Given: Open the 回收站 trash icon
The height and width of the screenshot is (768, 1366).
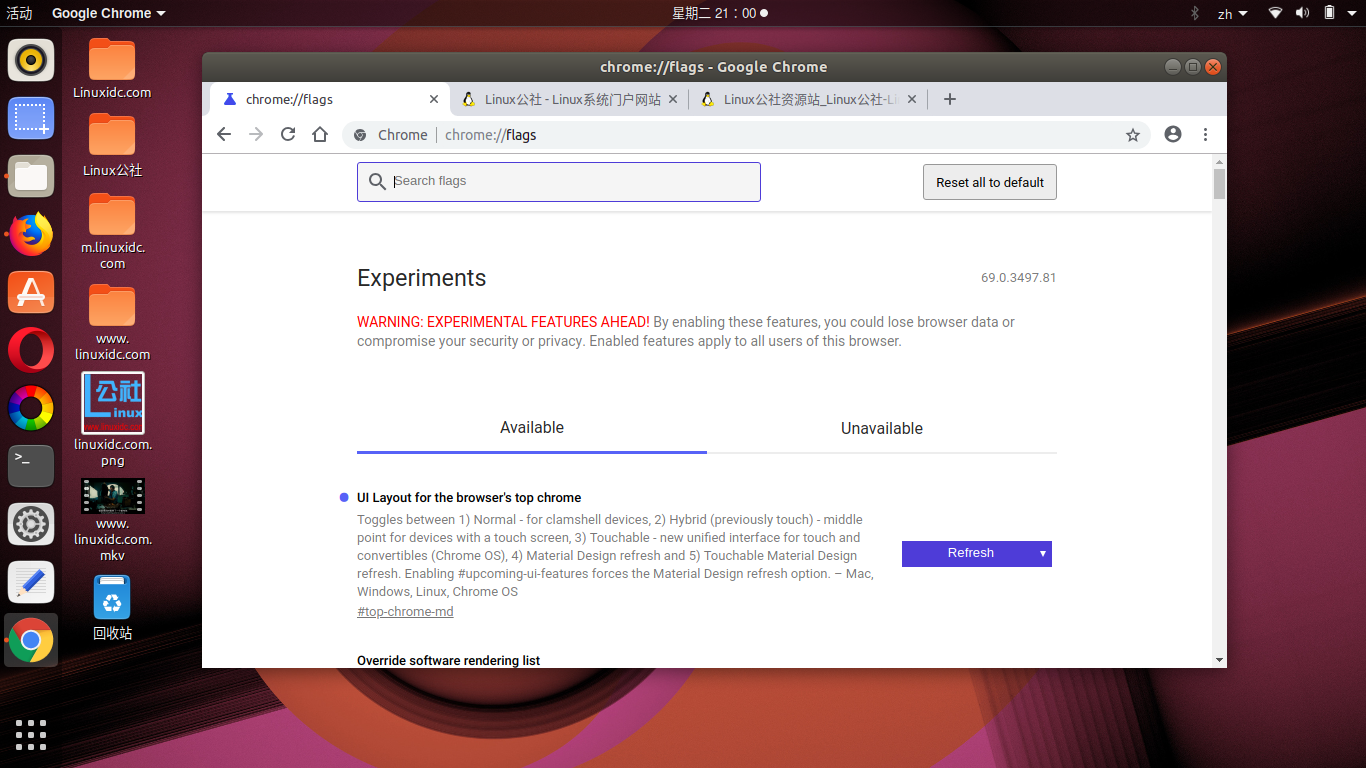Looking at the screenshot, I should pyautogui.click(x=112, y=608).
